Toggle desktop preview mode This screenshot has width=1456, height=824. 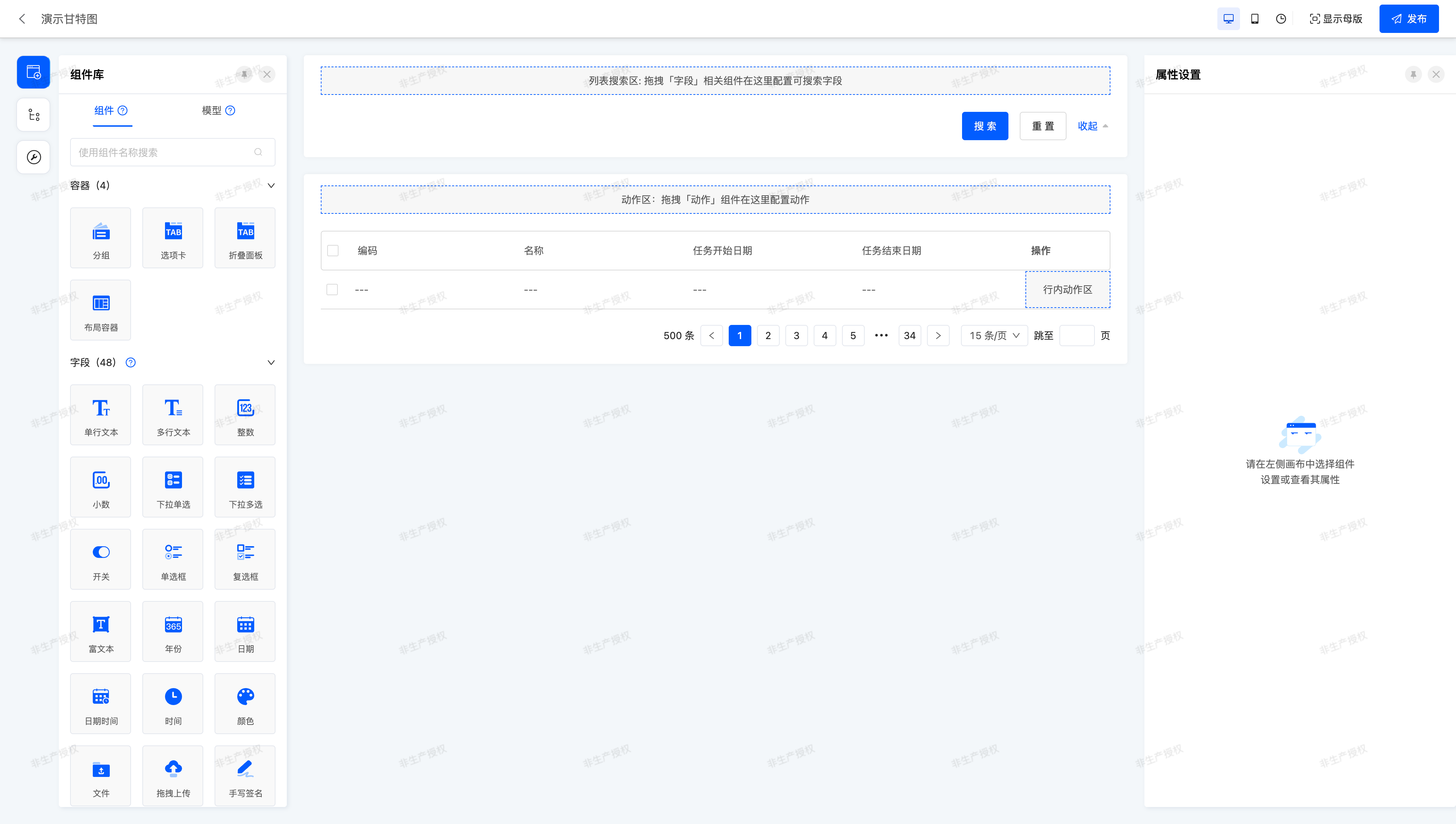[x=1228, y=19]
